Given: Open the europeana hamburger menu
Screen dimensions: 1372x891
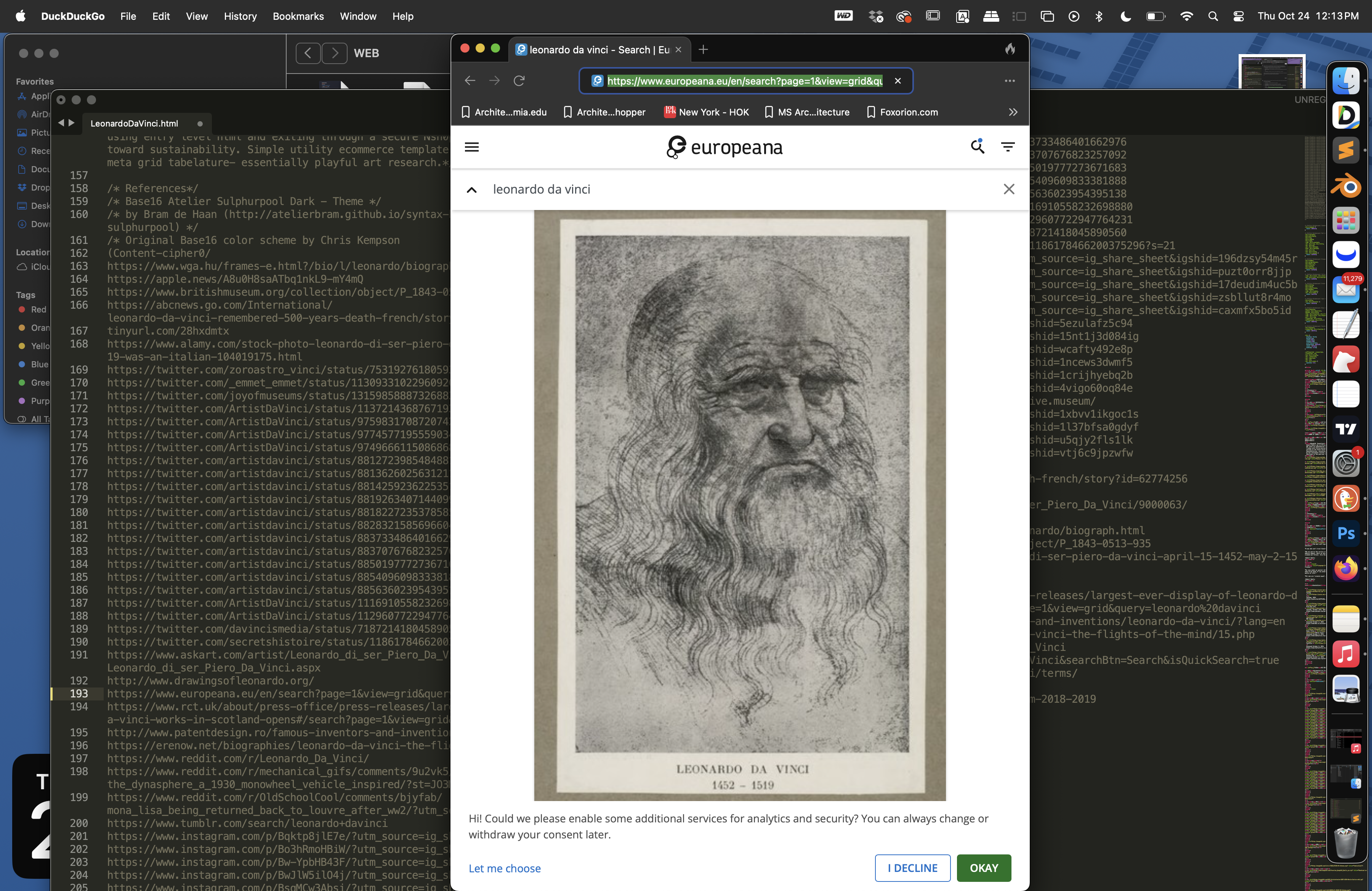Looking at the screenshot, I should [471, 147].
